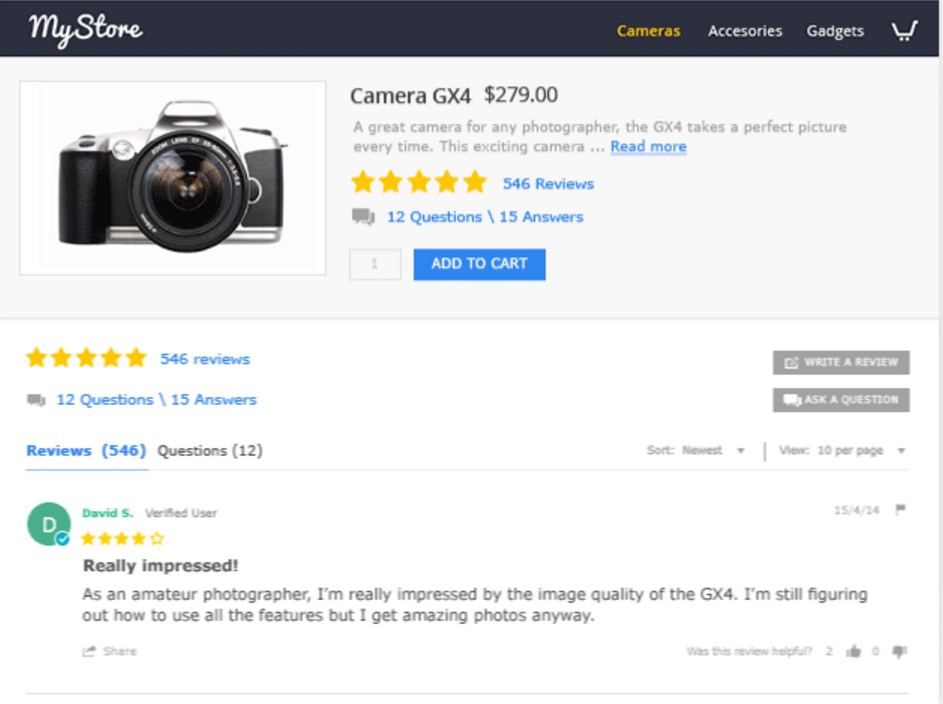Click the Read more link

point(648,147)
